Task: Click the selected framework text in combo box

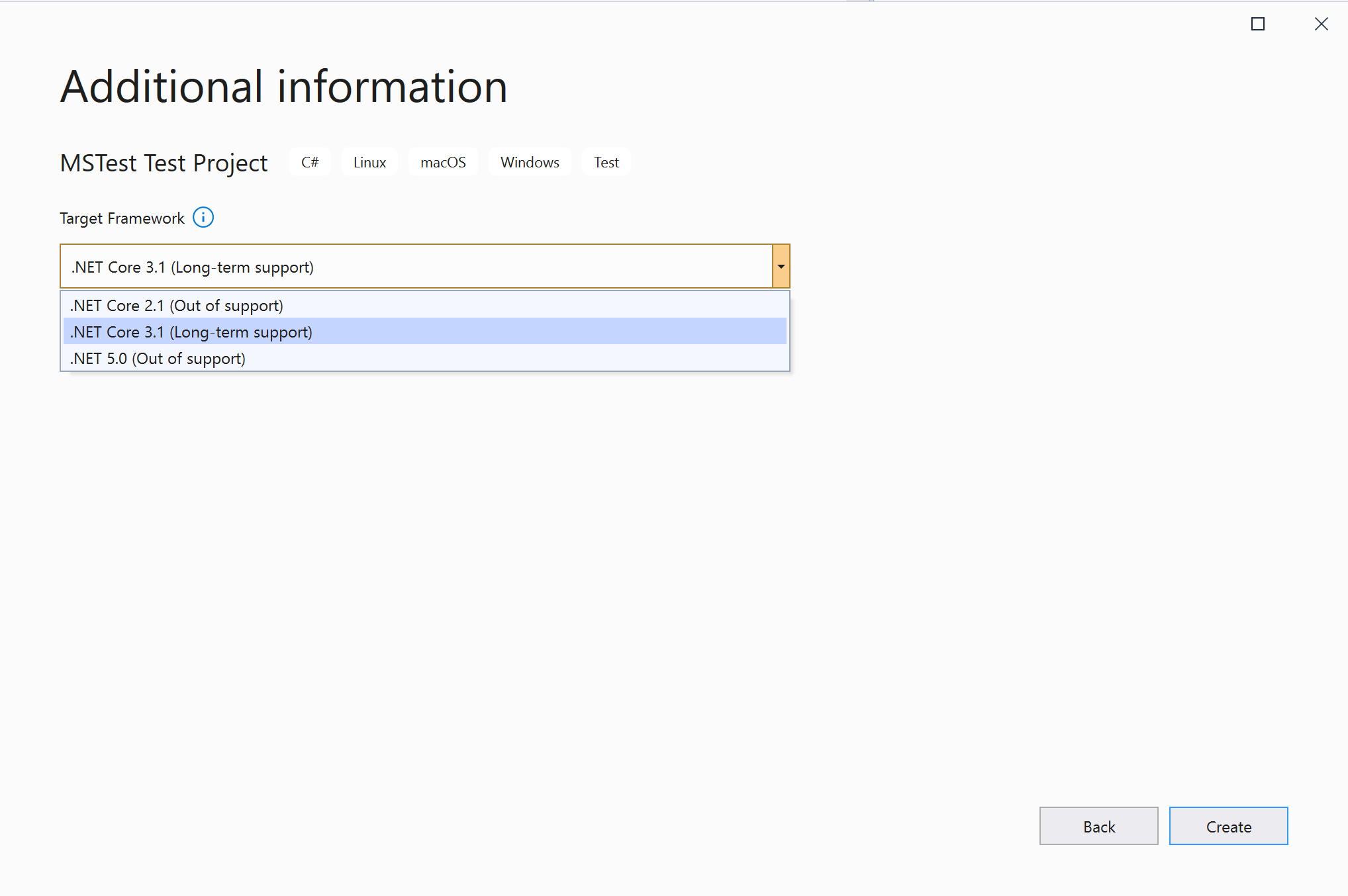Action: (x=192, y=267)
